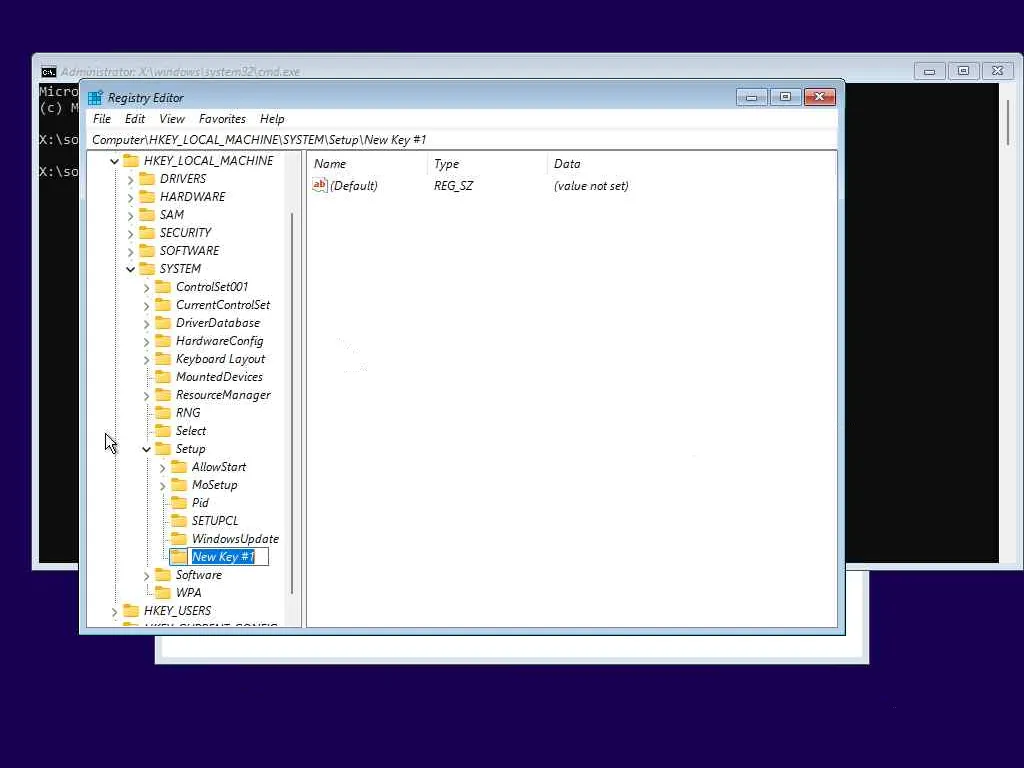
Task: Click the ControlSet001 folder icon
Action: click(x=163, y=287)
